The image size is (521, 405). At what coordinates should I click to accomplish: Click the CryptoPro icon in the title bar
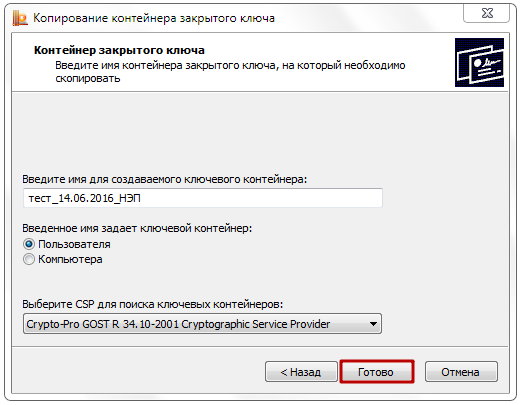20,18
